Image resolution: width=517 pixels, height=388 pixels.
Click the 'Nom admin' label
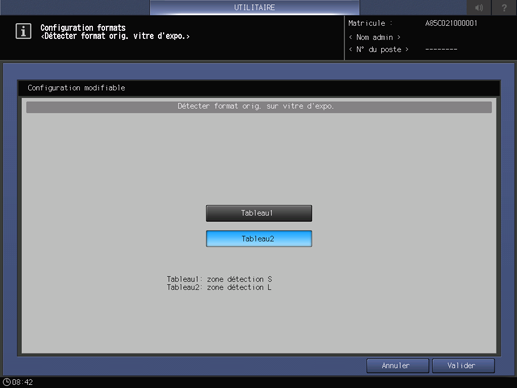coord(375,37)
